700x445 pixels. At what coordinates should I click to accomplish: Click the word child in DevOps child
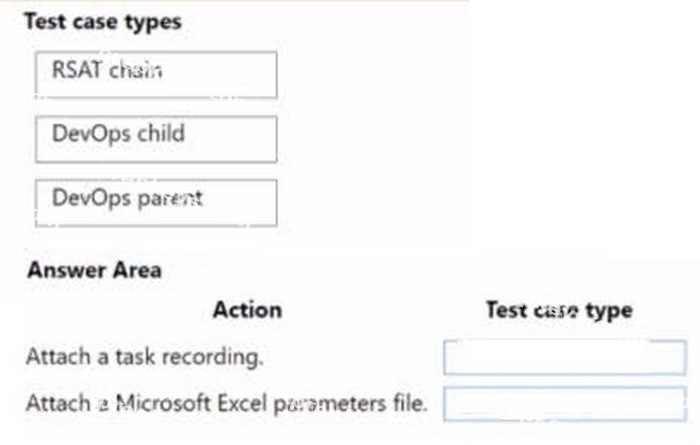click(161, 133)
